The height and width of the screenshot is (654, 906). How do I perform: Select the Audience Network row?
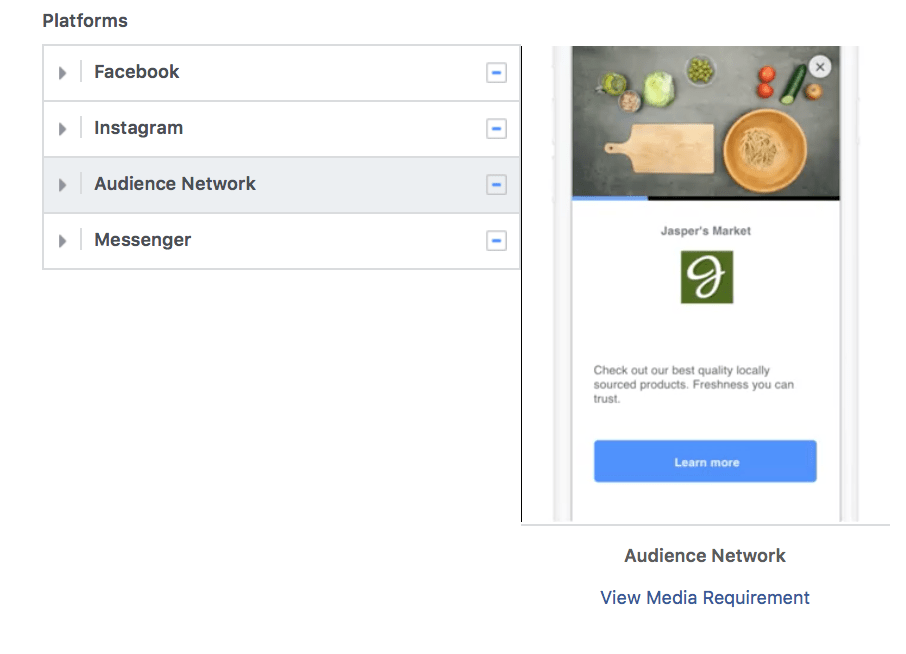tap(175, 184)
